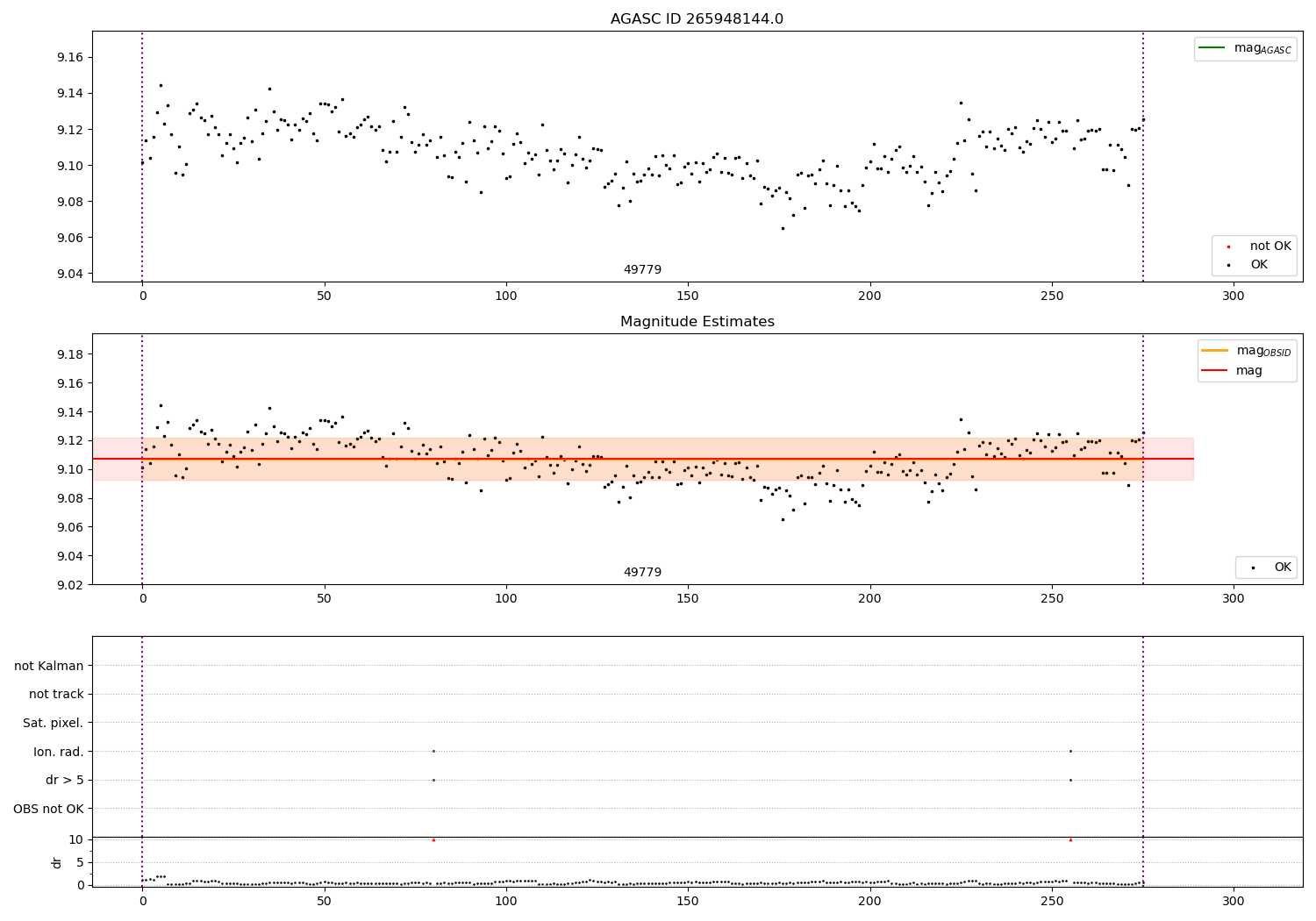Image resolution: width=1316 pixels, height=921 pixels.
Task: Click the "150" x tick under the bottom plot
Action: pos(688,901)
